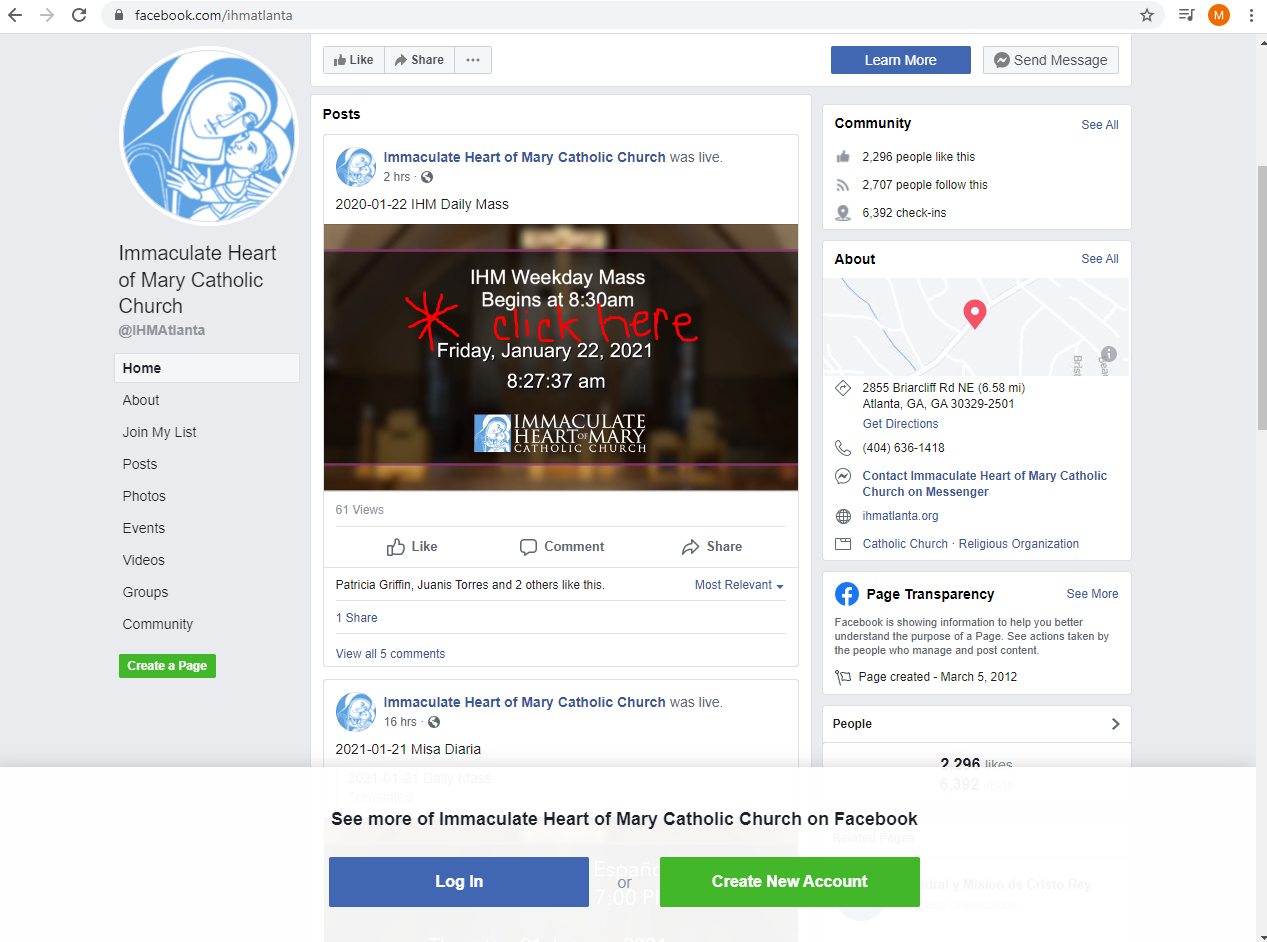The image size is (1267, 942).
Task: Click the 2 hrs post timestamp
Action: [397, 177]
